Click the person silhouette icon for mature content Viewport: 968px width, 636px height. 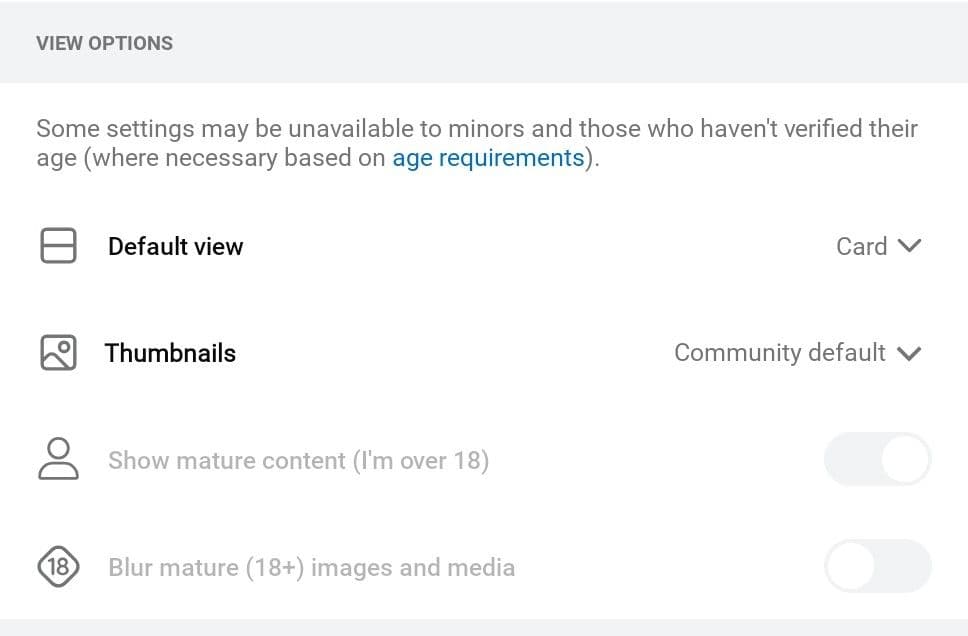tap(58, 460)
